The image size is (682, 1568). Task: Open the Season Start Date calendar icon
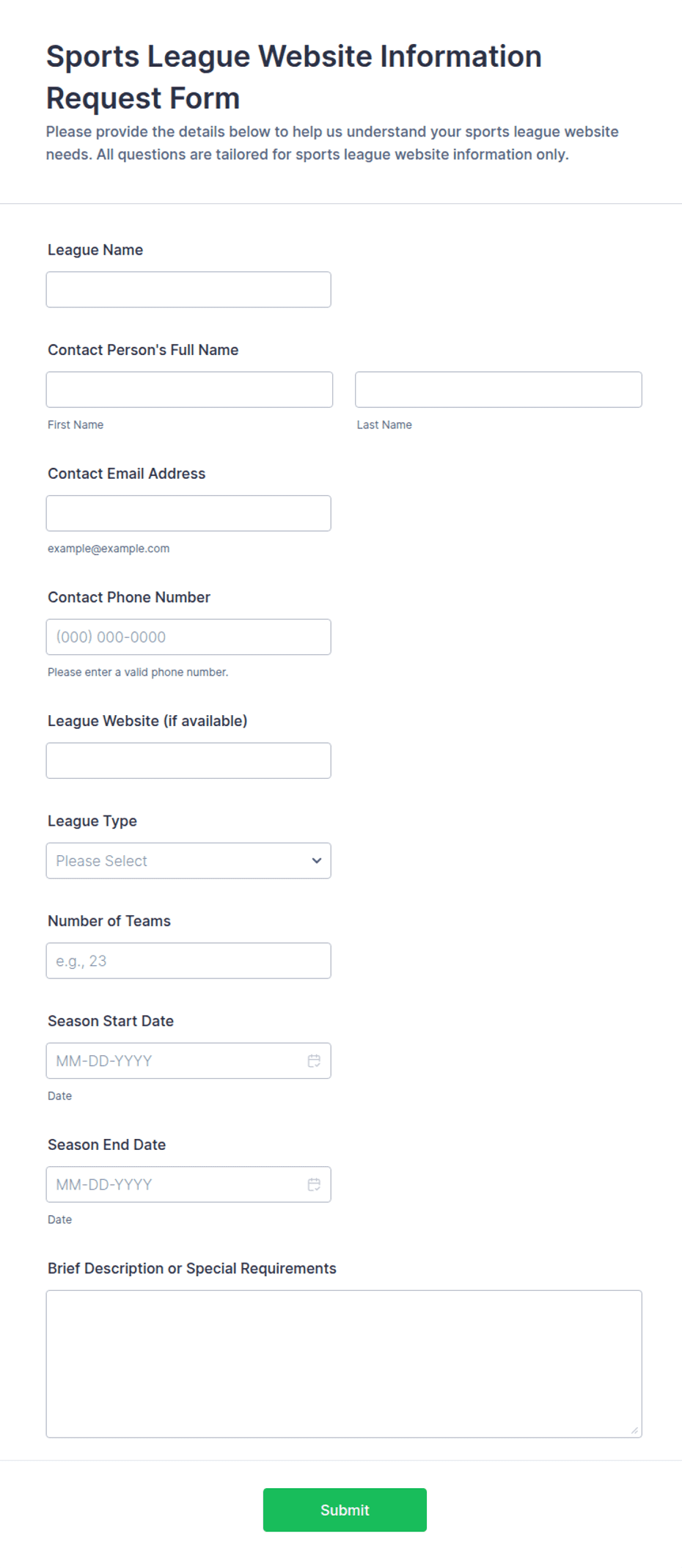click(x=314, y=1060)
